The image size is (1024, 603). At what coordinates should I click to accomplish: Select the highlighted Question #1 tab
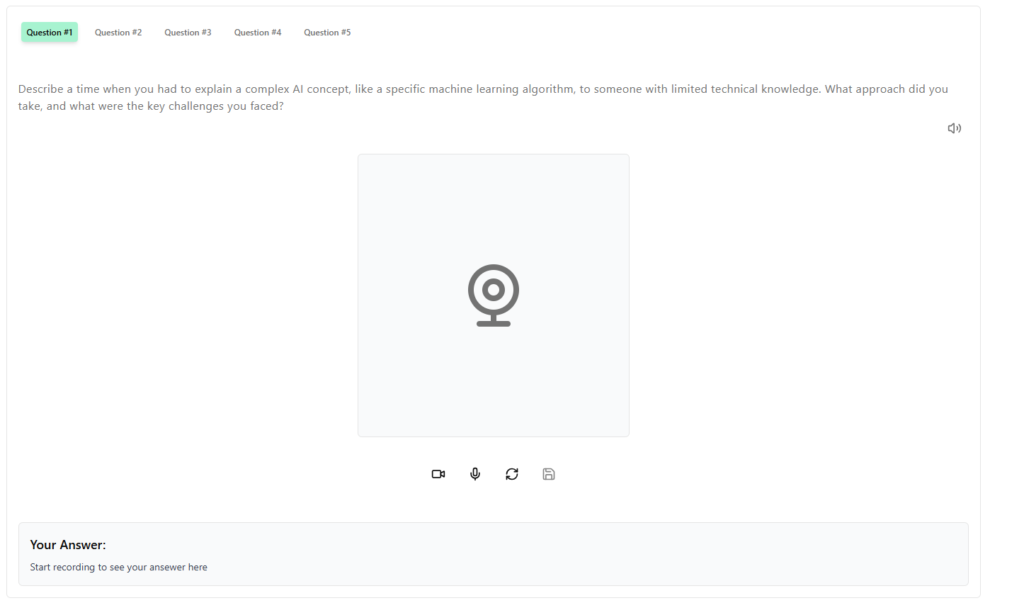[x=50, y=32]
